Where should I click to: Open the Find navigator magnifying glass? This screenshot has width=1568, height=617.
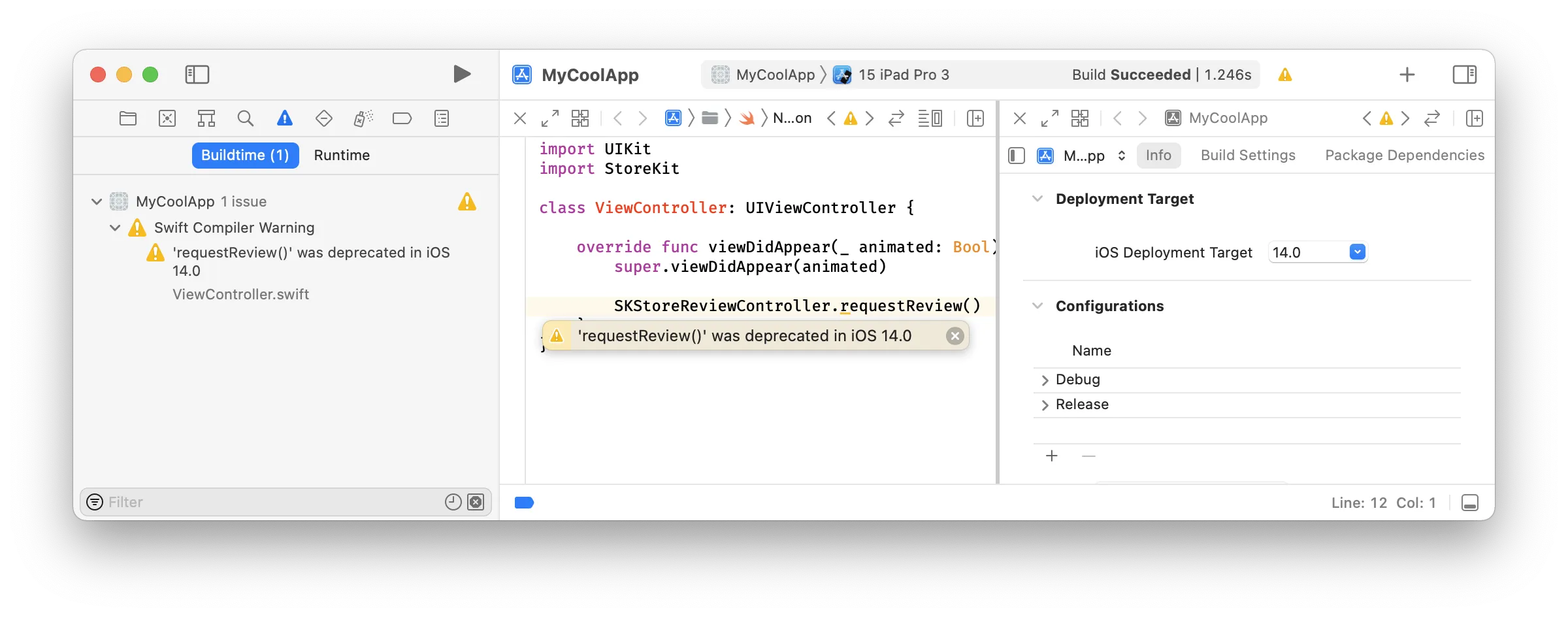click(246, 118)
